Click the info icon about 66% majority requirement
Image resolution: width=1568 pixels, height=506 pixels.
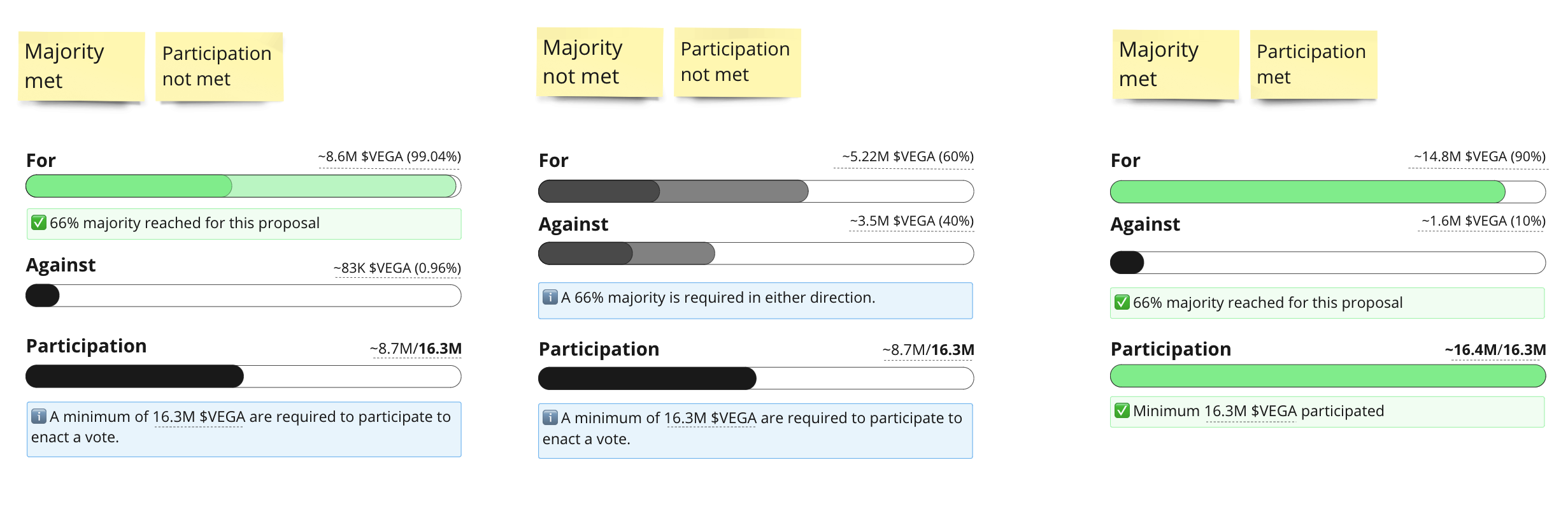(549, 297)
